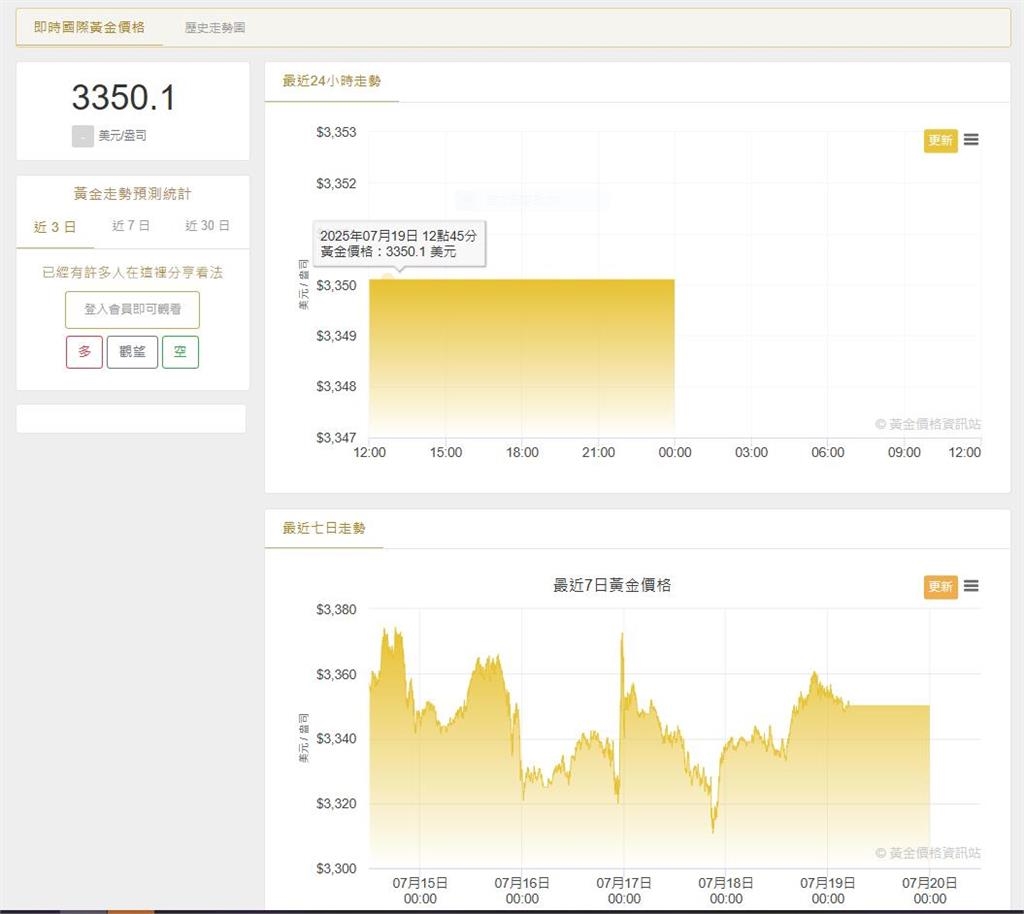Select the 即時國際黃金價格 tab
1024x914 pixels.
[89, 27]
